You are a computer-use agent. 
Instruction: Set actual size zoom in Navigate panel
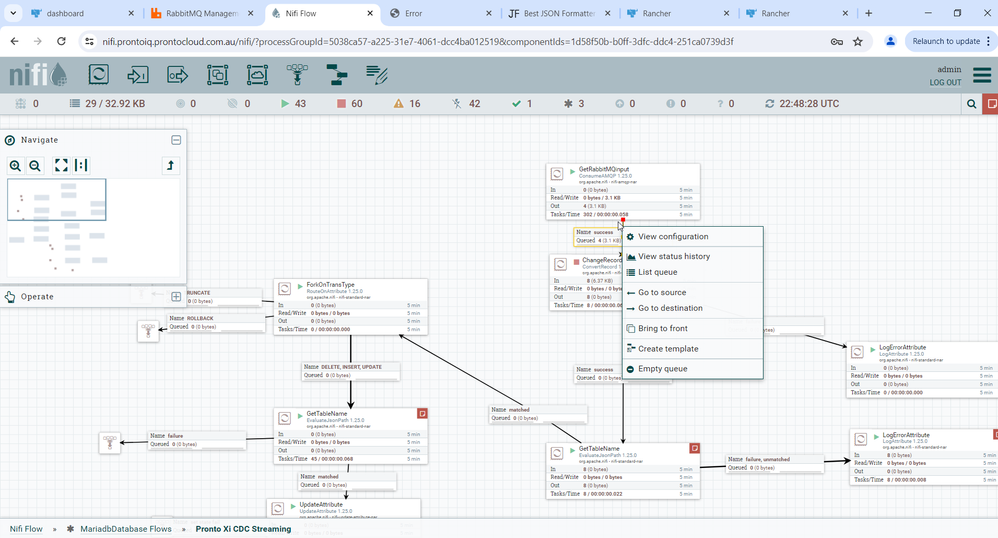tap(81, 166)
